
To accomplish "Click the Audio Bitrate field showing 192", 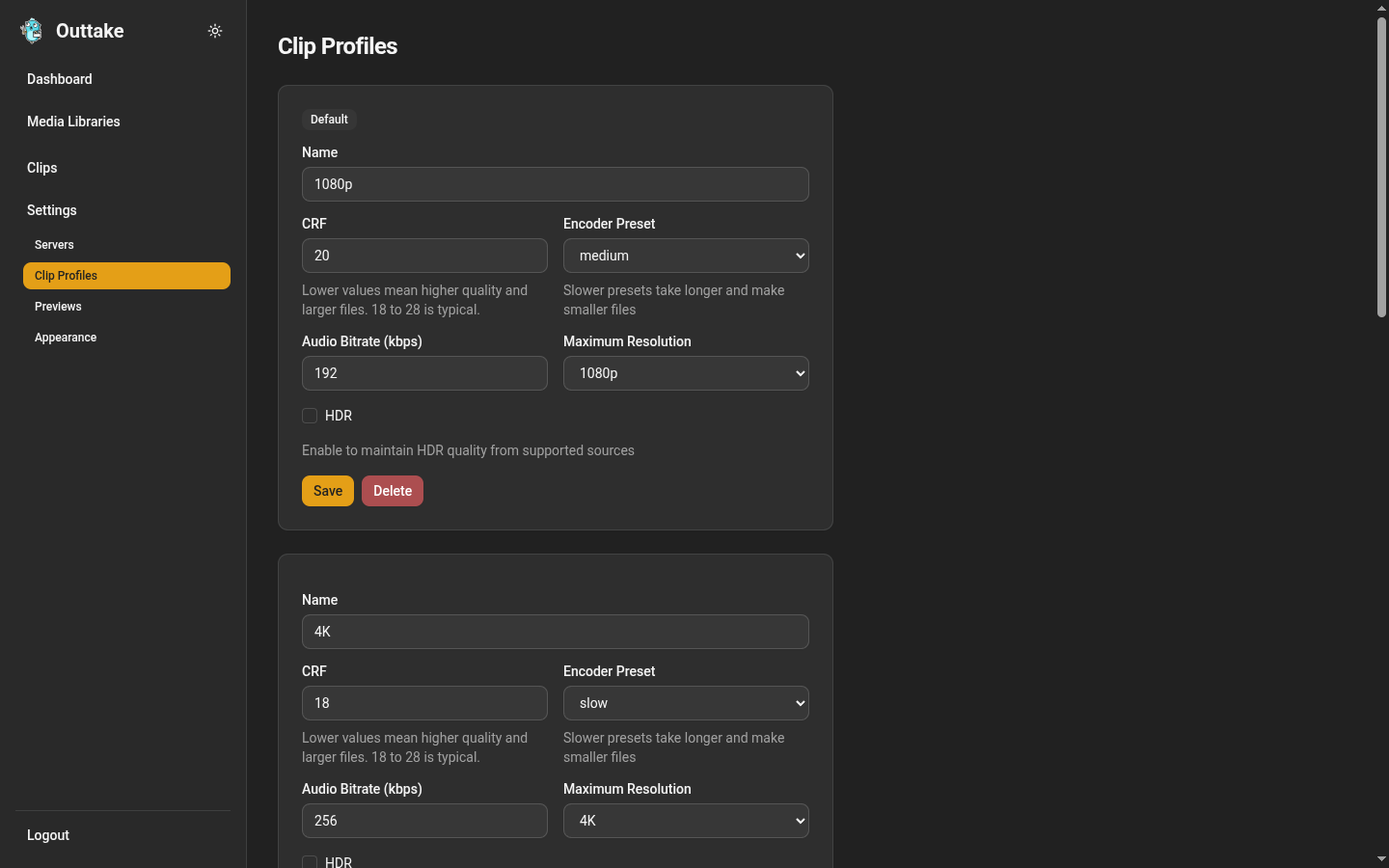I will [424, 373].
